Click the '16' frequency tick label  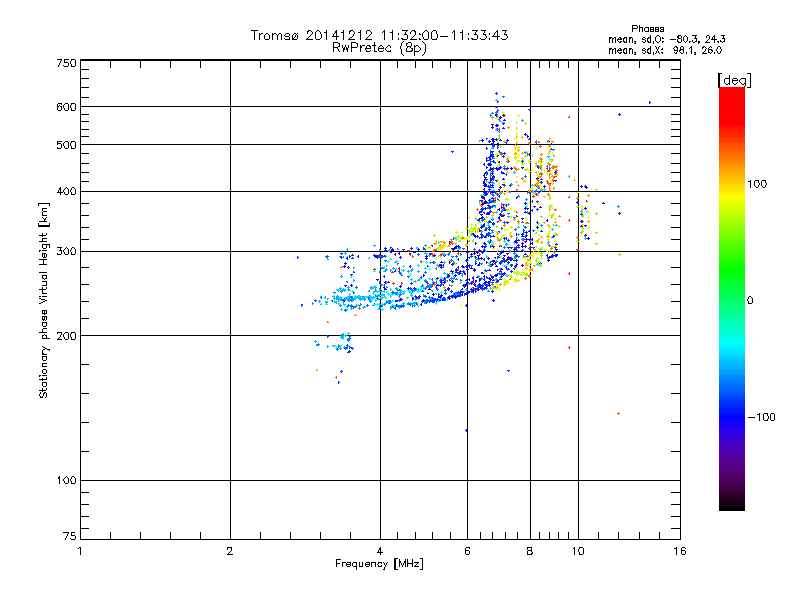[x=680, y=551]
